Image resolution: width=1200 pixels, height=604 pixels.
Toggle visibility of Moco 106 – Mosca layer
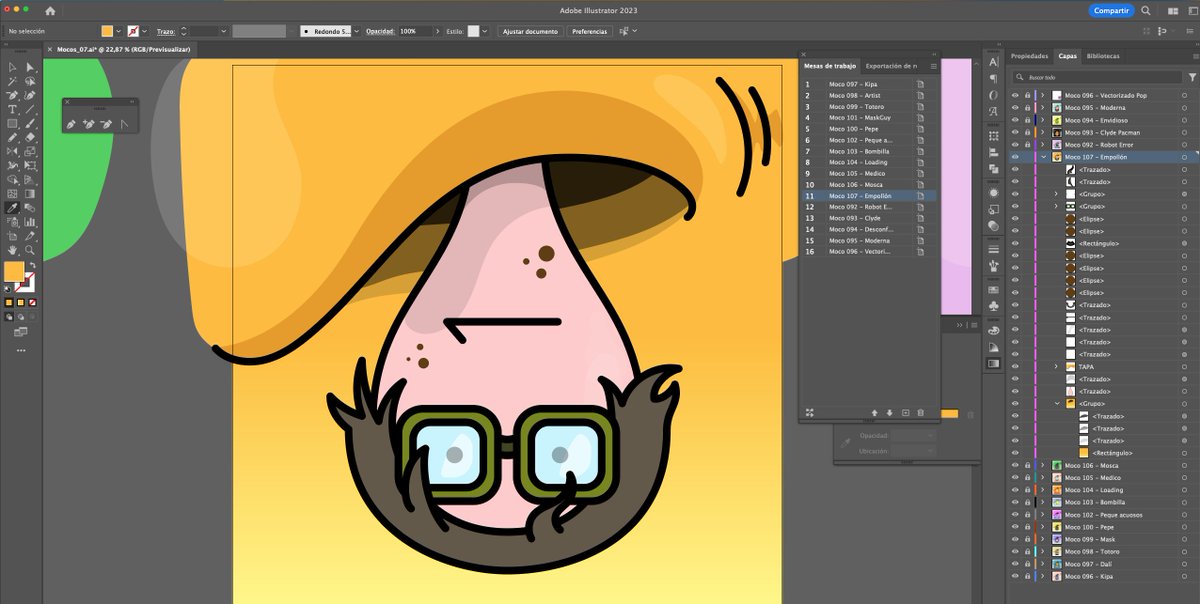1015,466
